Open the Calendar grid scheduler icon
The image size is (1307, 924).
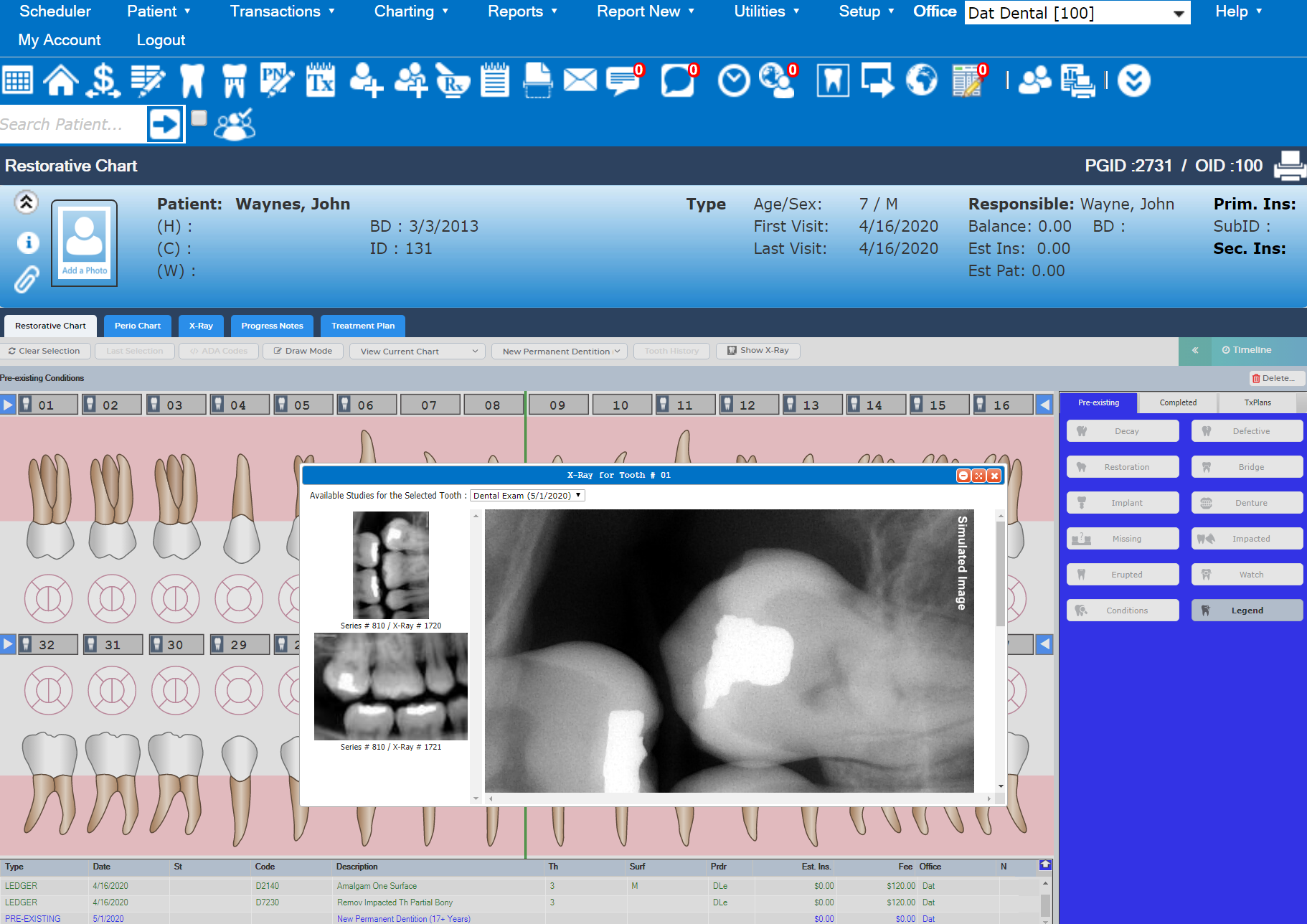point(18,80)
